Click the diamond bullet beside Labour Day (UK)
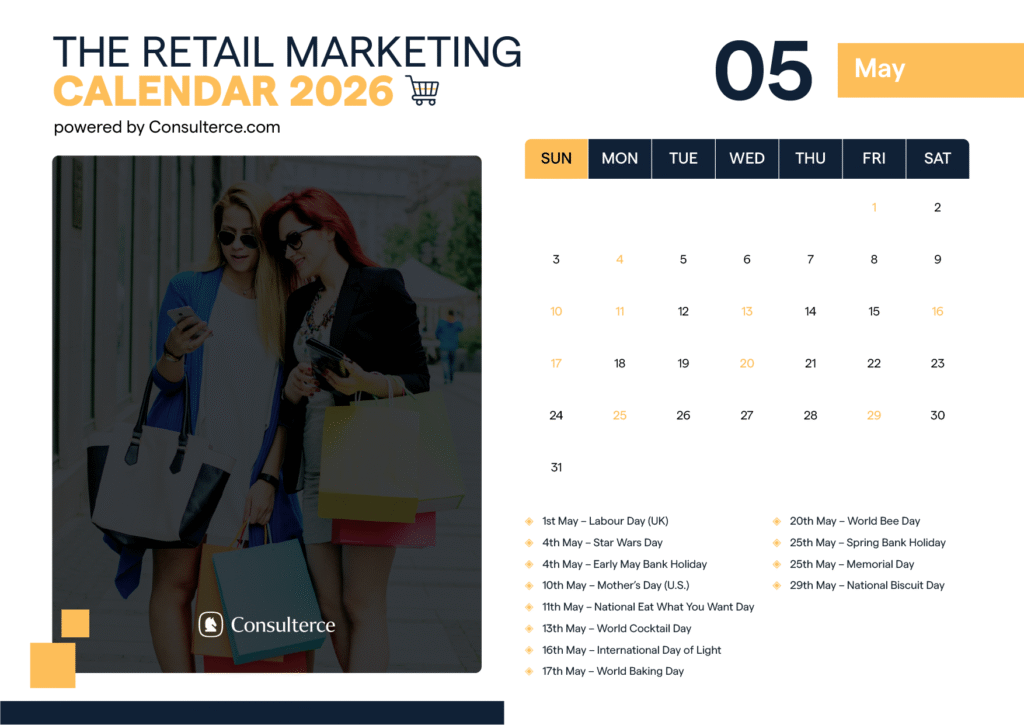This screenshot has width=1024, height=725. (x=529, y=521)
